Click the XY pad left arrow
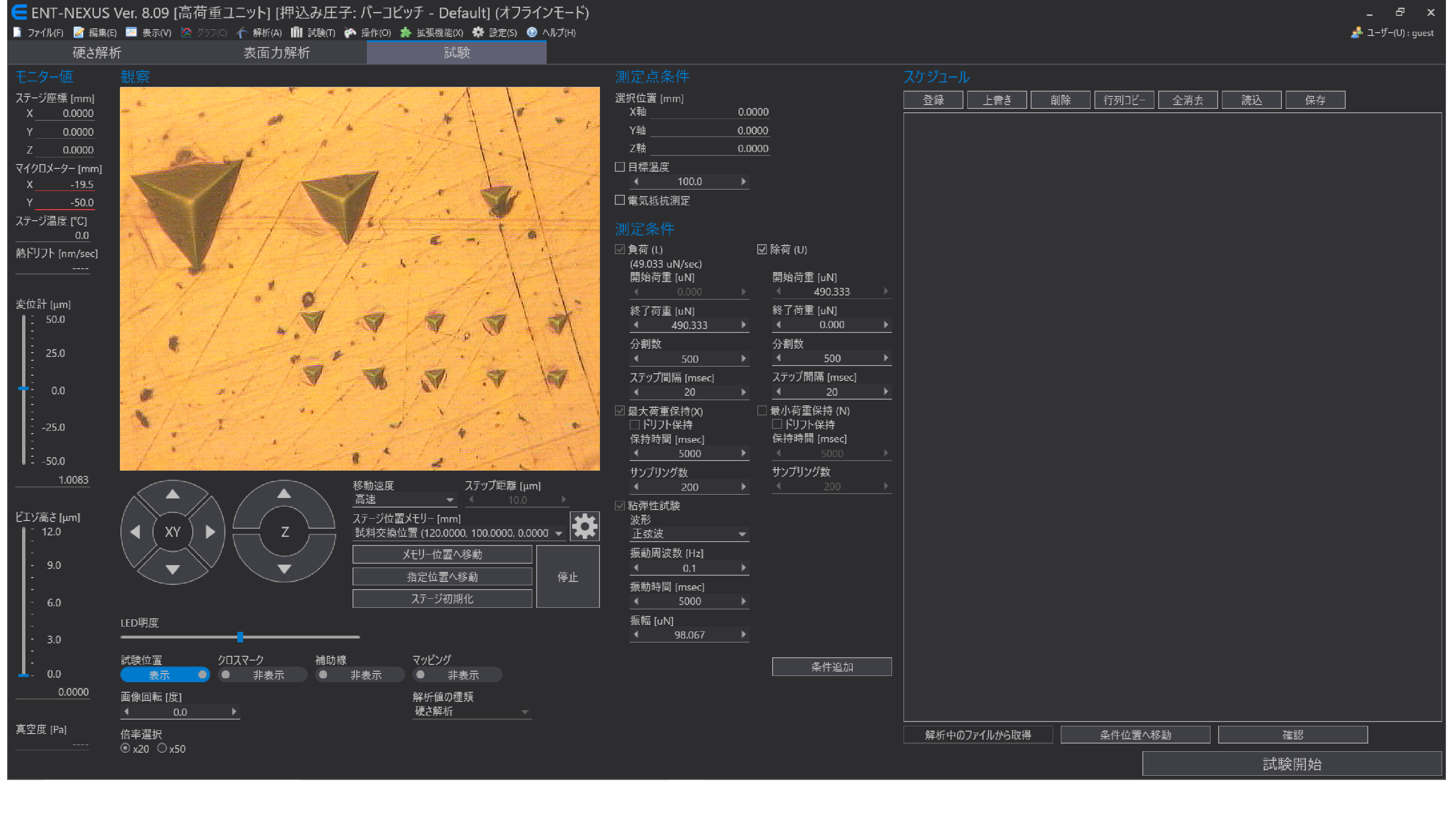Image resolution: width=1456 pixels, height=817 pixels. point(135,532)
